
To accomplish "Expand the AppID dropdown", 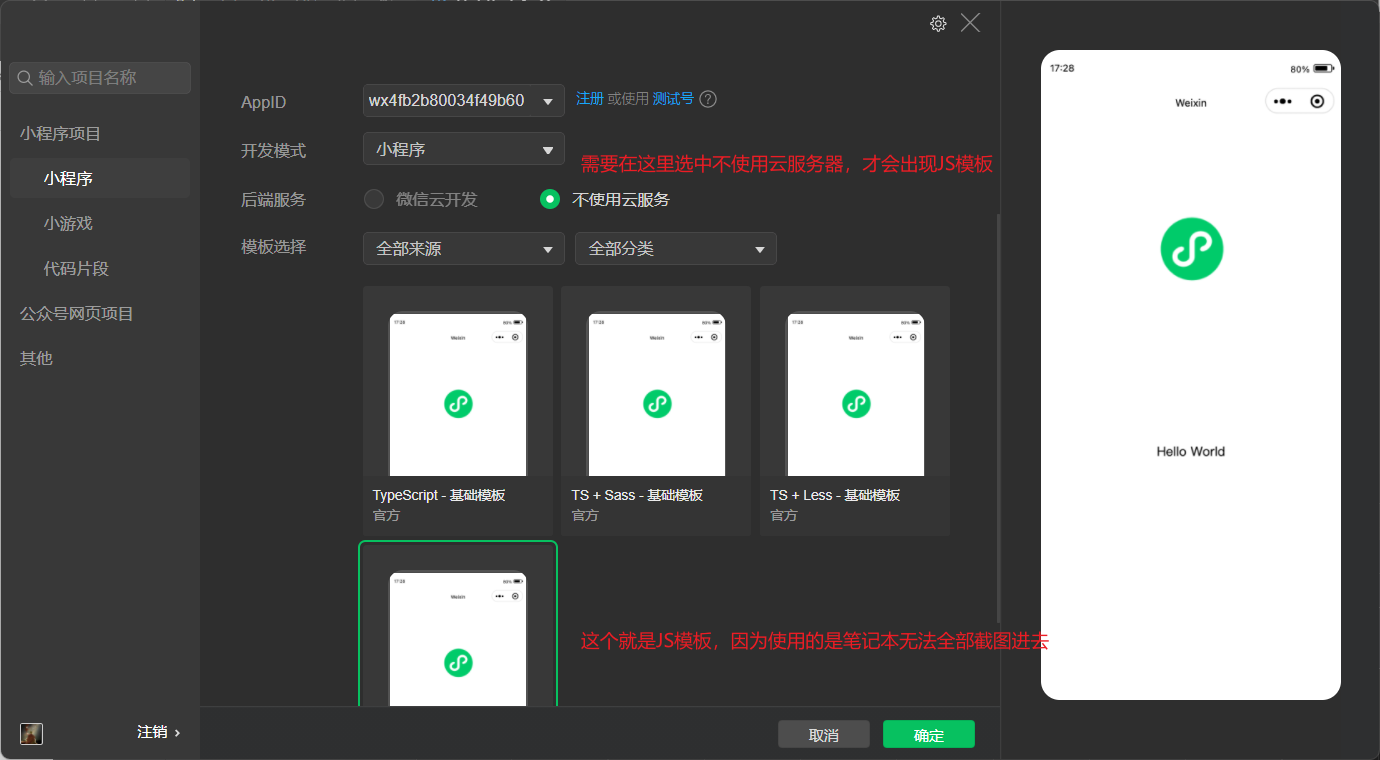I will [x=464, y=100].
